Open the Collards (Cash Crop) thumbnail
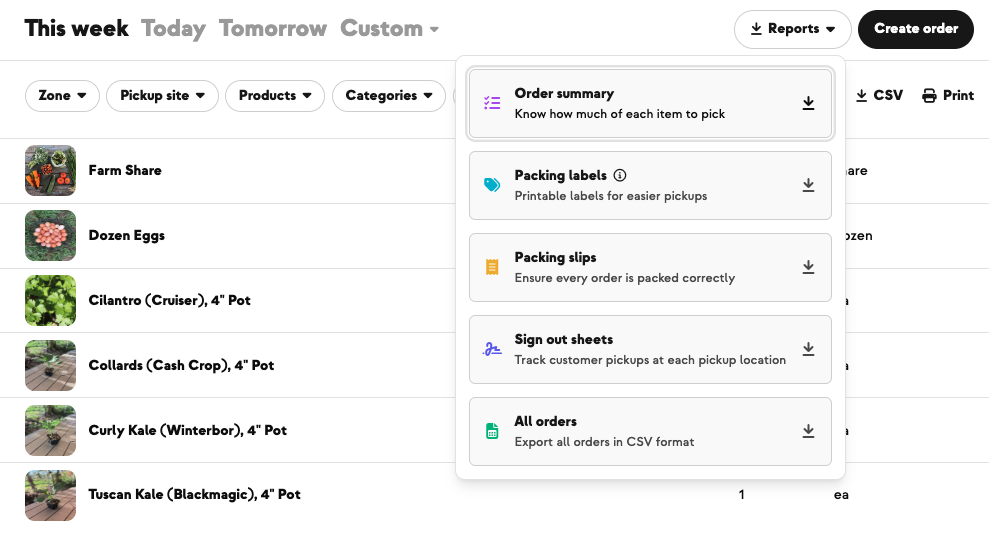The height and width of the screenshot is (552, 989). tap(50, 365)
